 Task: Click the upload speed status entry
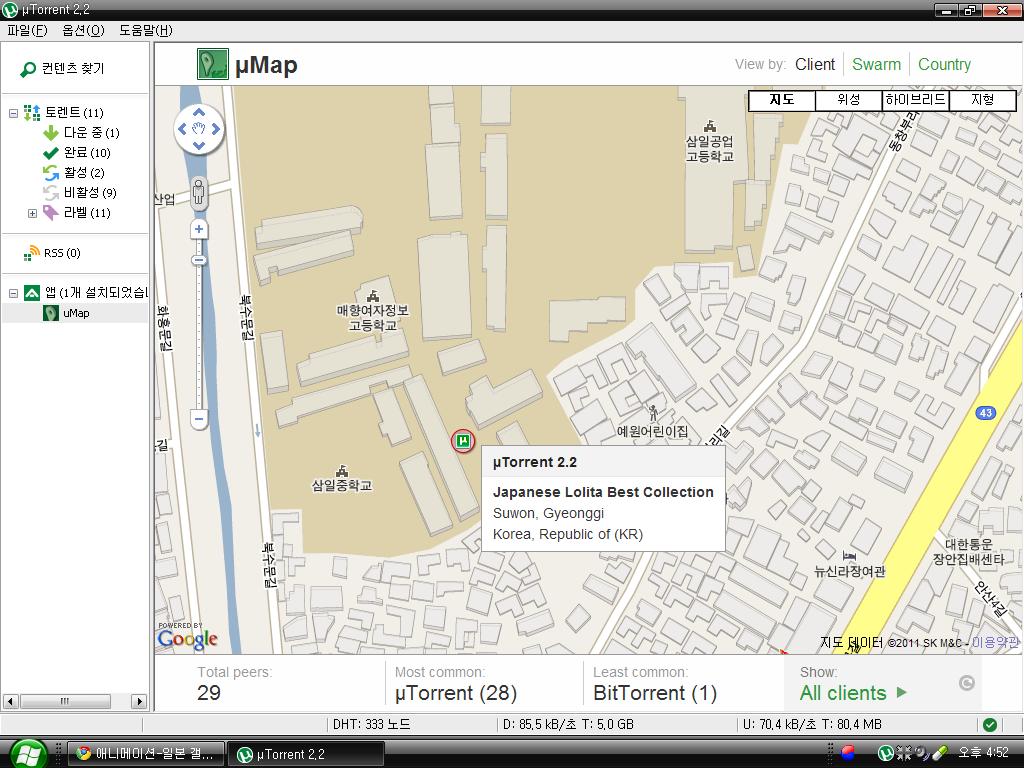(812, 724)
